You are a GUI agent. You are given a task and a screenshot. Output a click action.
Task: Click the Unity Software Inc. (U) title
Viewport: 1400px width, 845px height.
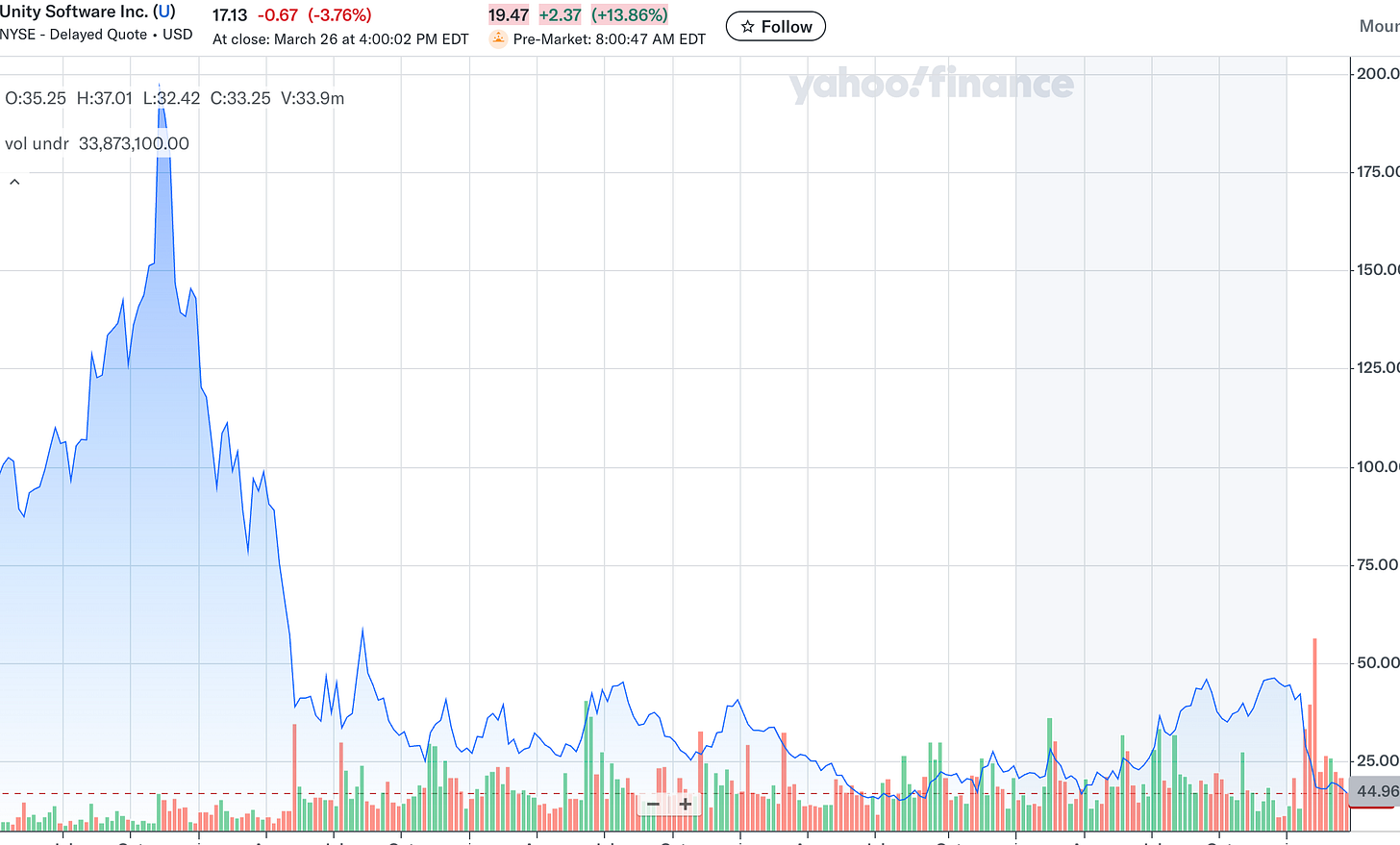(x=87, y=12)
